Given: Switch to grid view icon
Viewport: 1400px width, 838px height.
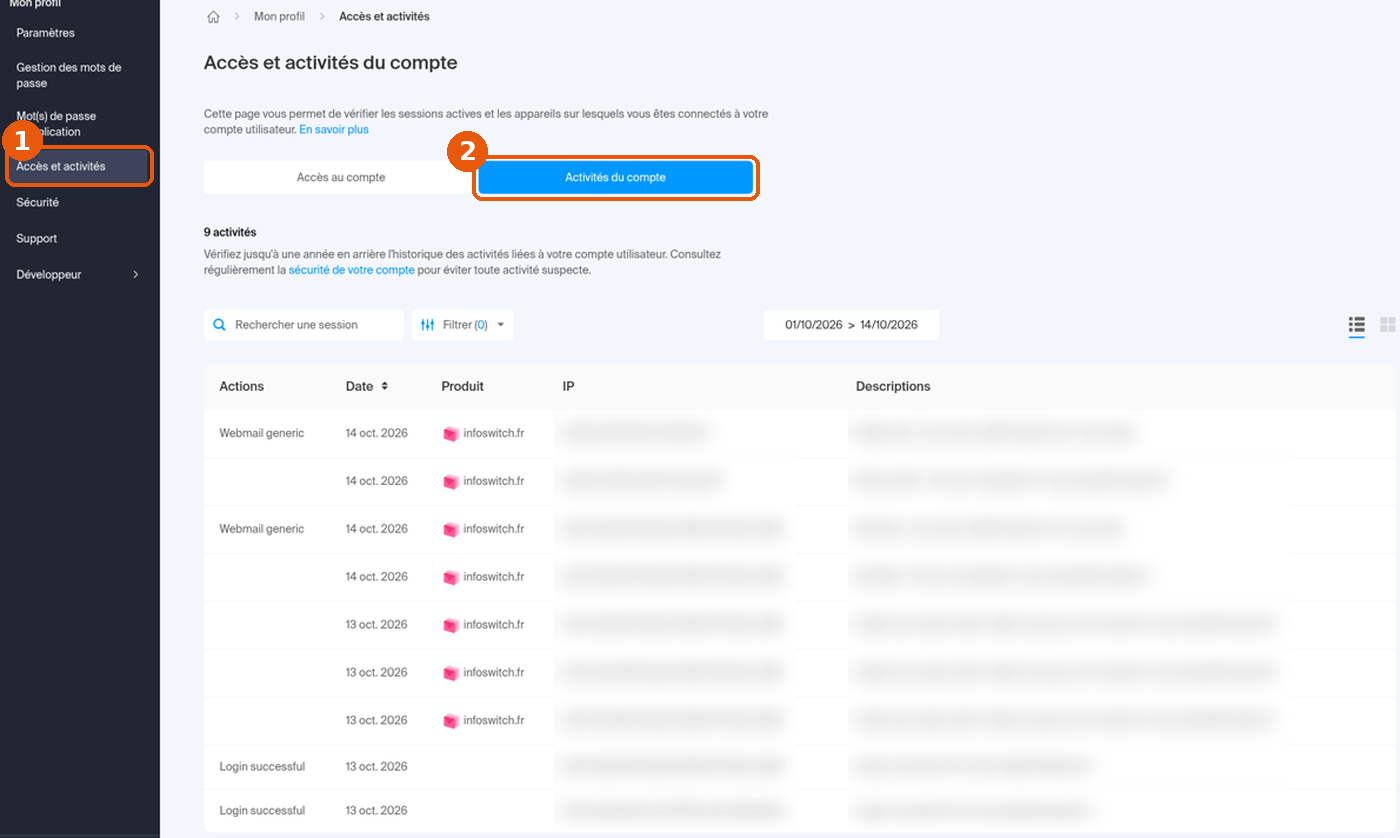Looking at the screenshot, I should (1388, 324).
